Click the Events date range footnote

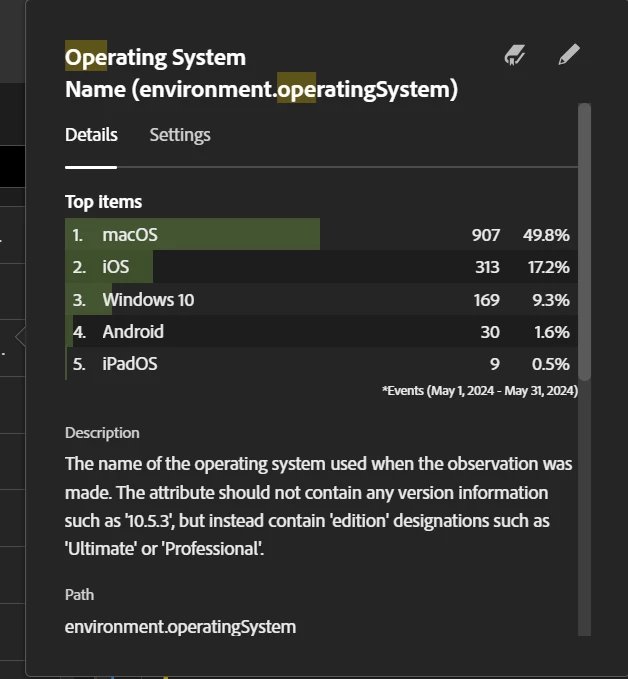point(479,391)
